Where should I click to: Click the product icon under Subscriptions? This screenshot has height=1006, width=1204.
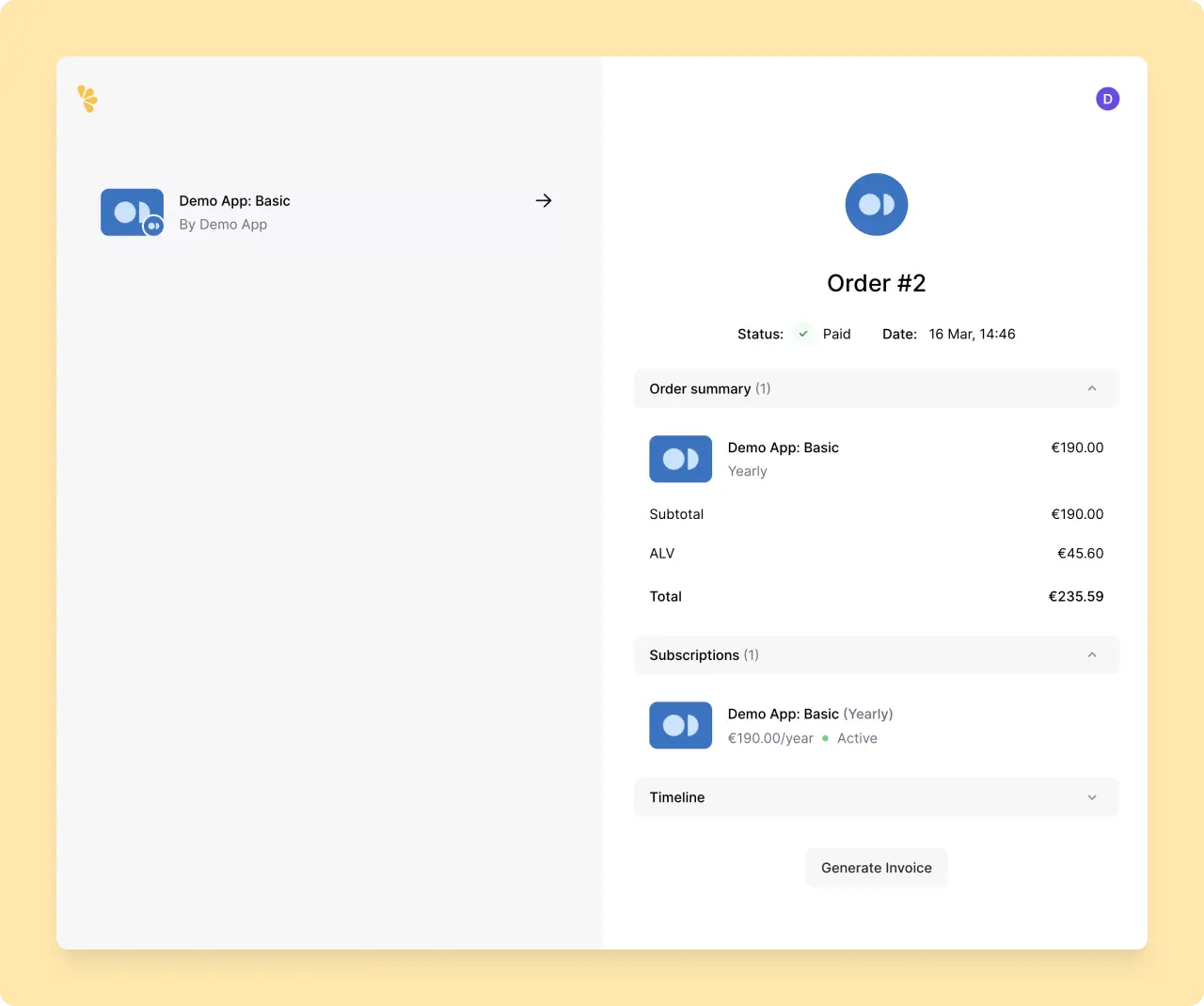680,725
